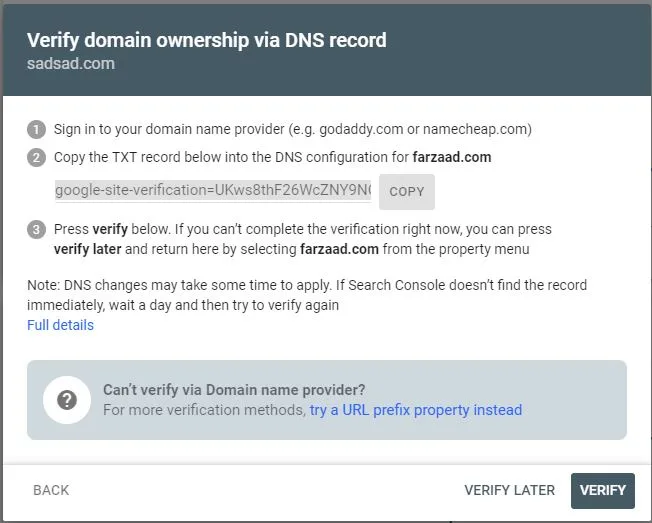Click the dialog title about DNS record
This screenshot has height=523, width=652.
point(207,40)
